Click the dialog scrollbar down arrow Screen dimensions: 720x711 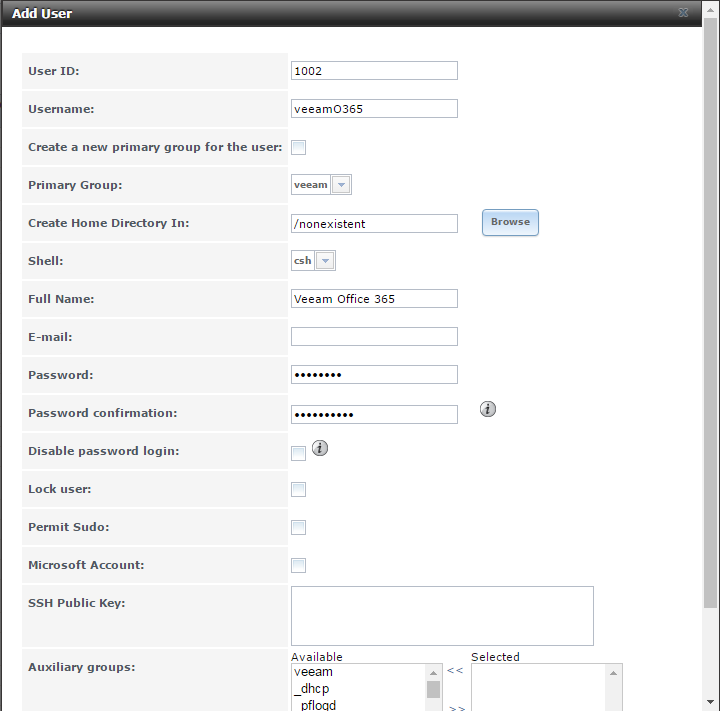point(710,703)
